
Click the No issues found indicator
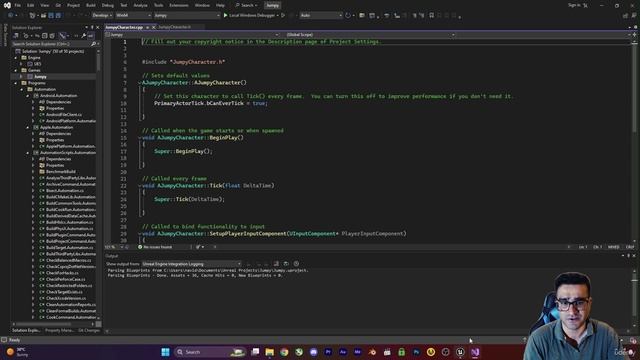point(155,247)
